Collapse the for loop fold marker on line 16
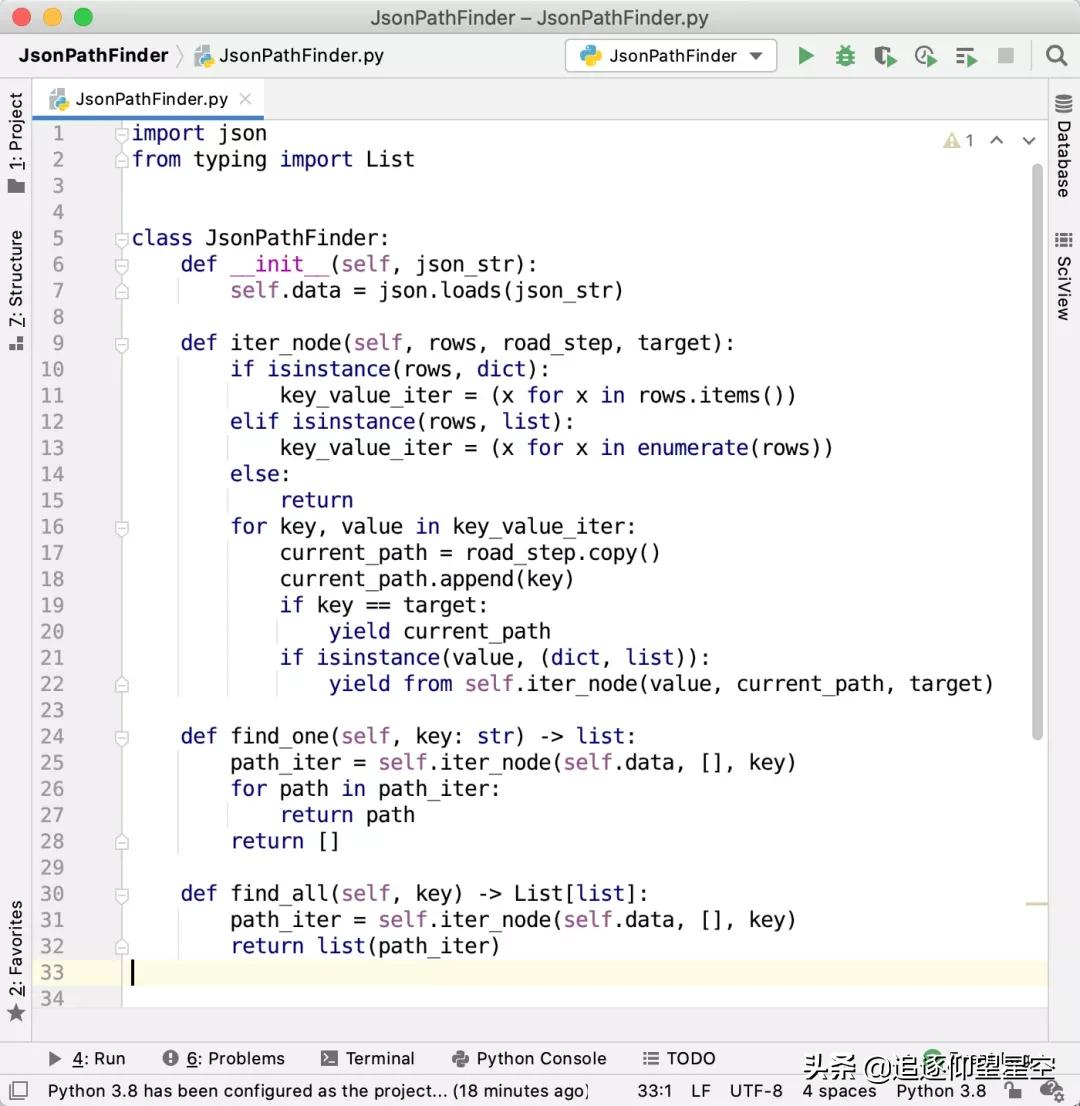Viewport: 1080px width, 1106px height. [x=121, y=528]
